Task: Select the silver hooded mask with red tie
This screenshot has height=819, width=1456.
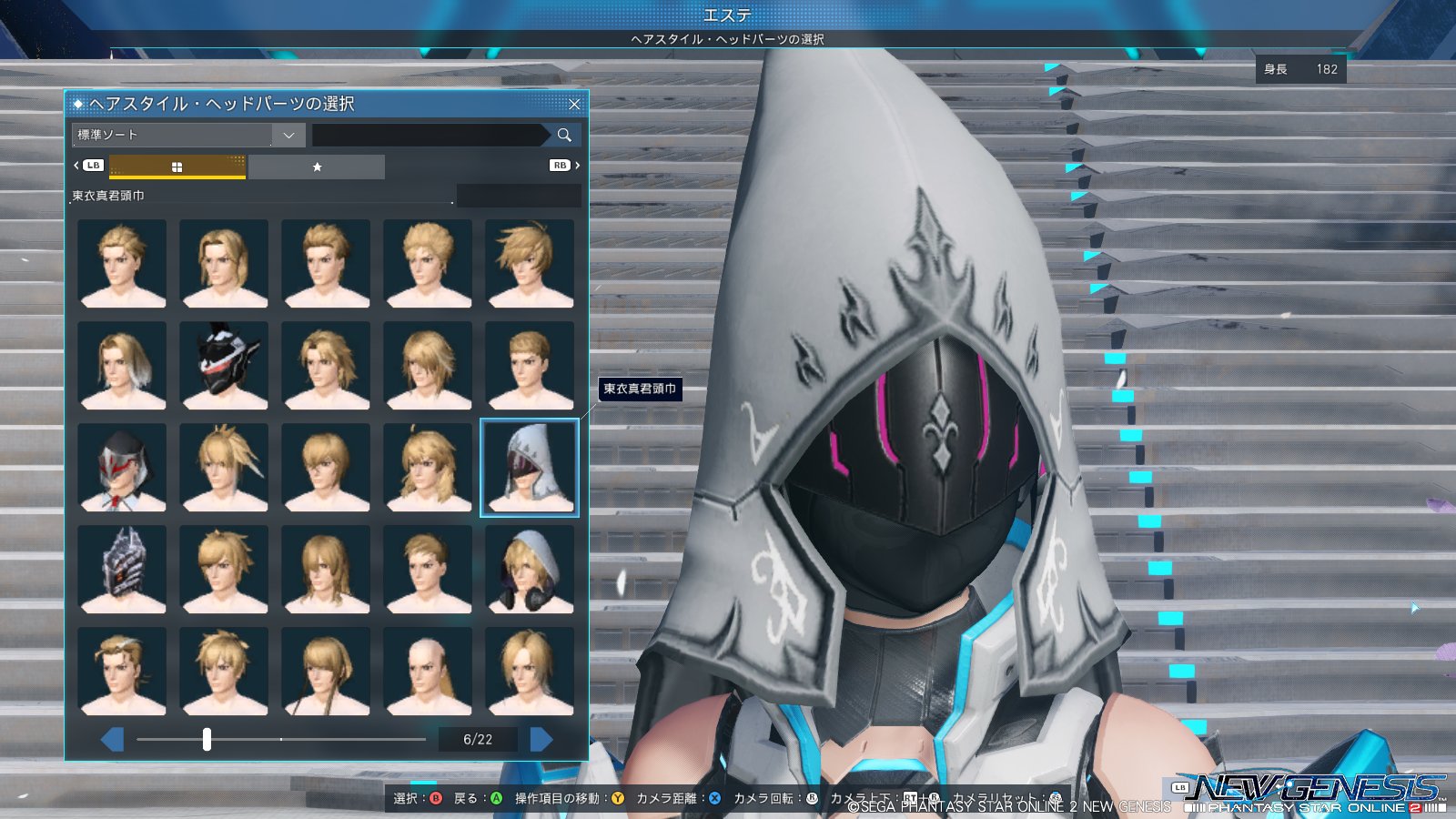Action: tap(122, 467)
